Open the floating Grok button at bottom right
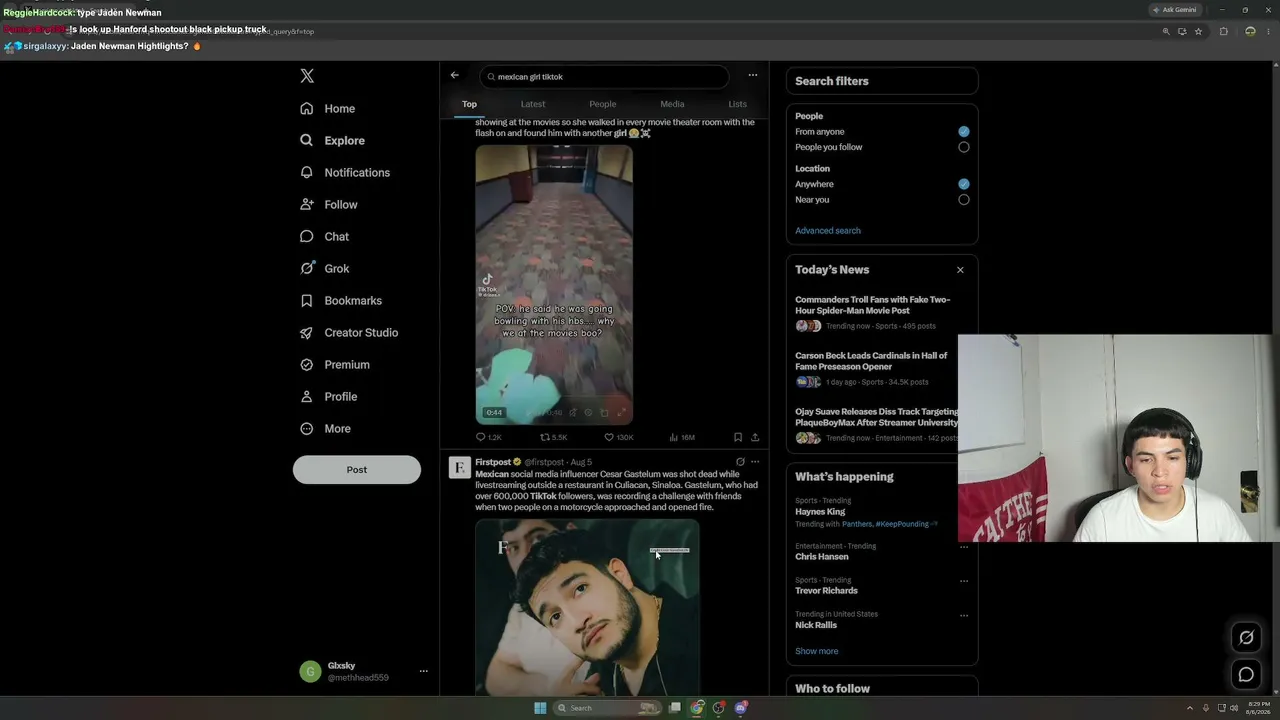The height and width of the screenshot is (720, 1280). pos(1246,638)
